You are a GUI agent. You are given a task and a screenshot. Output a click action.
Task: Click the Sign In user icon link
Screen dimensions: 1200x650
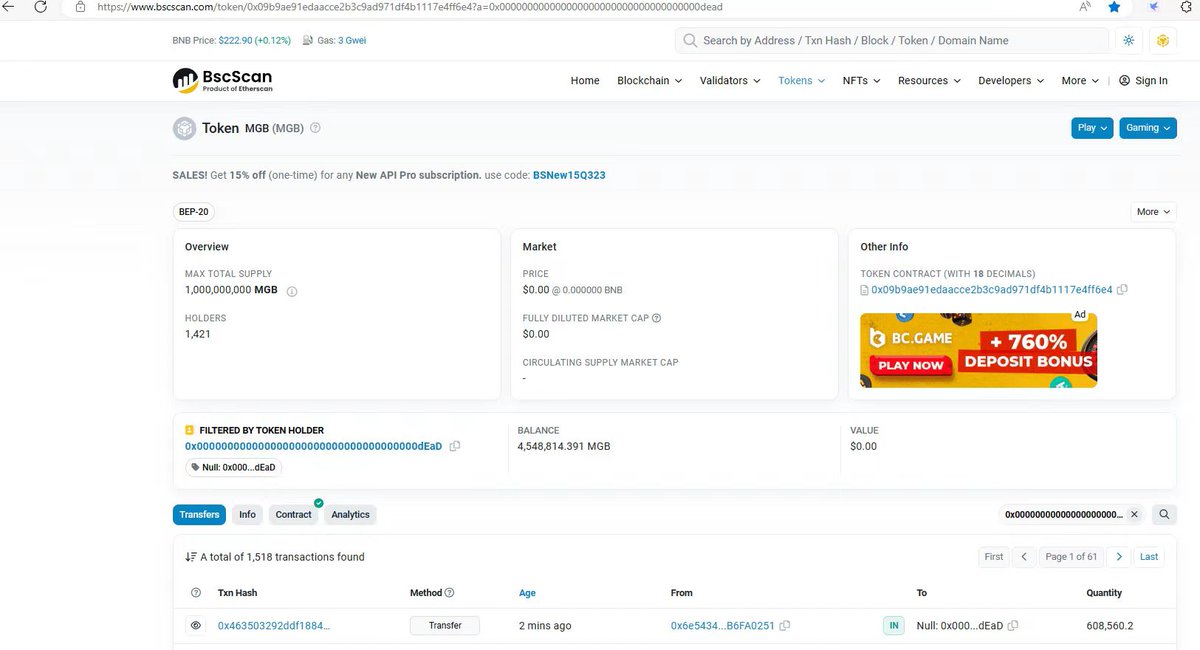tap(1143, 81)
